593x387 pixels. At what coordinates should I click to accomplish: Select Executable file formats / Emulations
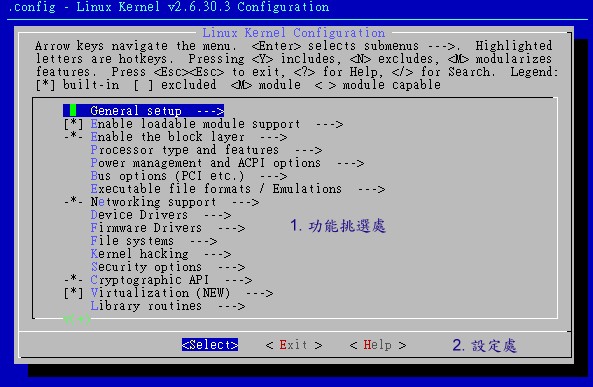[x=216, y=189]
